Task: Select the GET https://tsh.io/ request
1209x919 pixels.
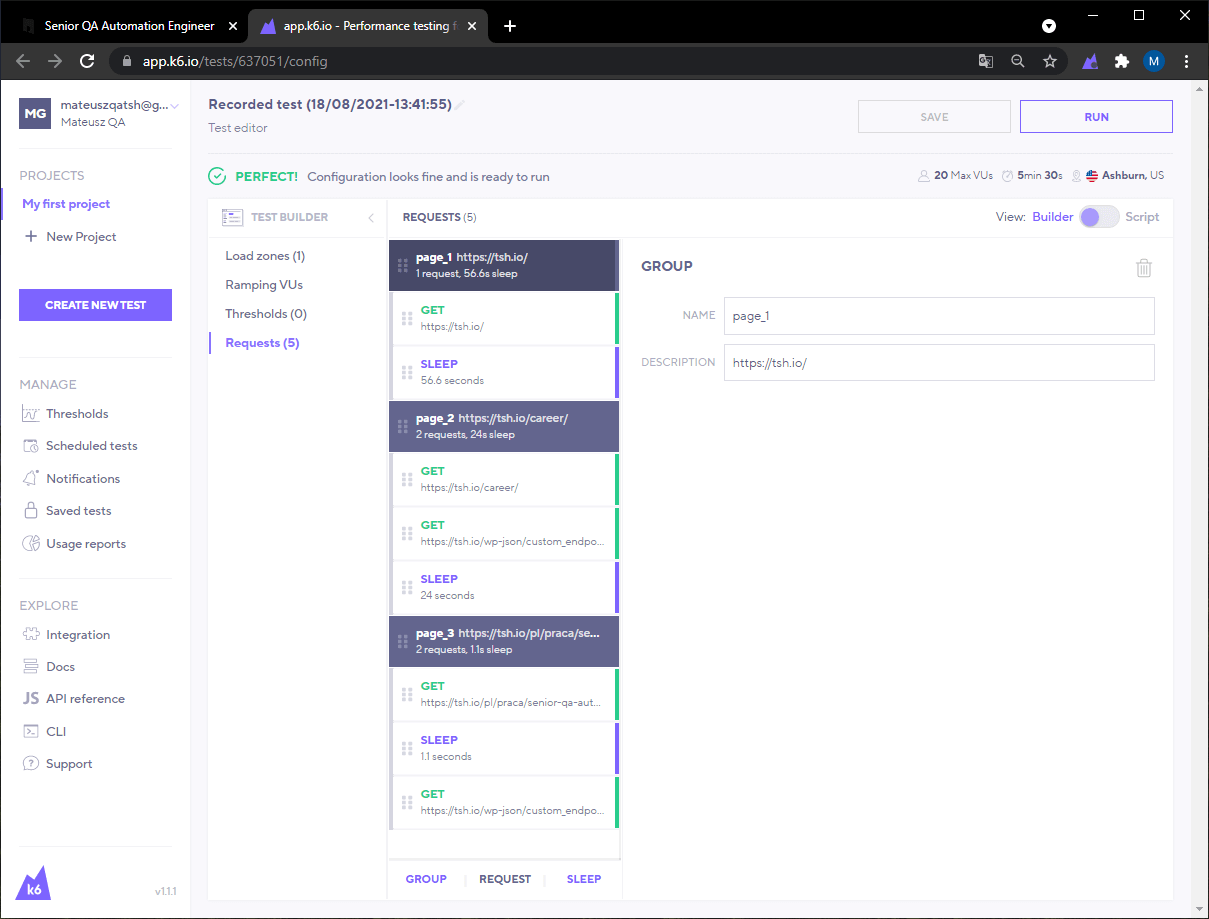Action: click(505, 318)
